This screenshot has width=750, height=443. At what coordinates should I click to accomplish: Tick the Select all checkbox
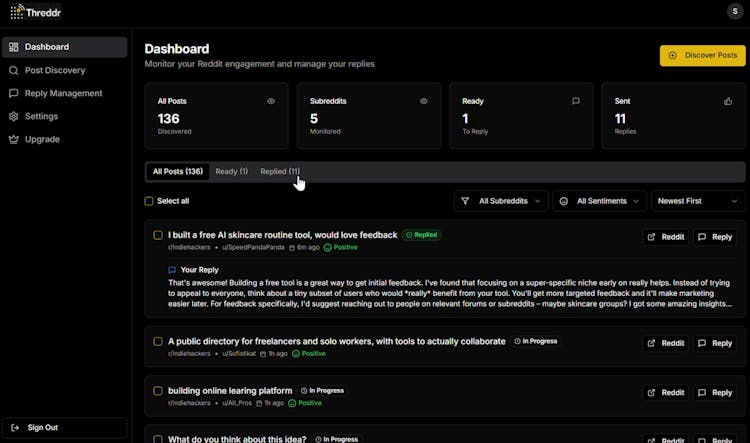click(149, 201)
